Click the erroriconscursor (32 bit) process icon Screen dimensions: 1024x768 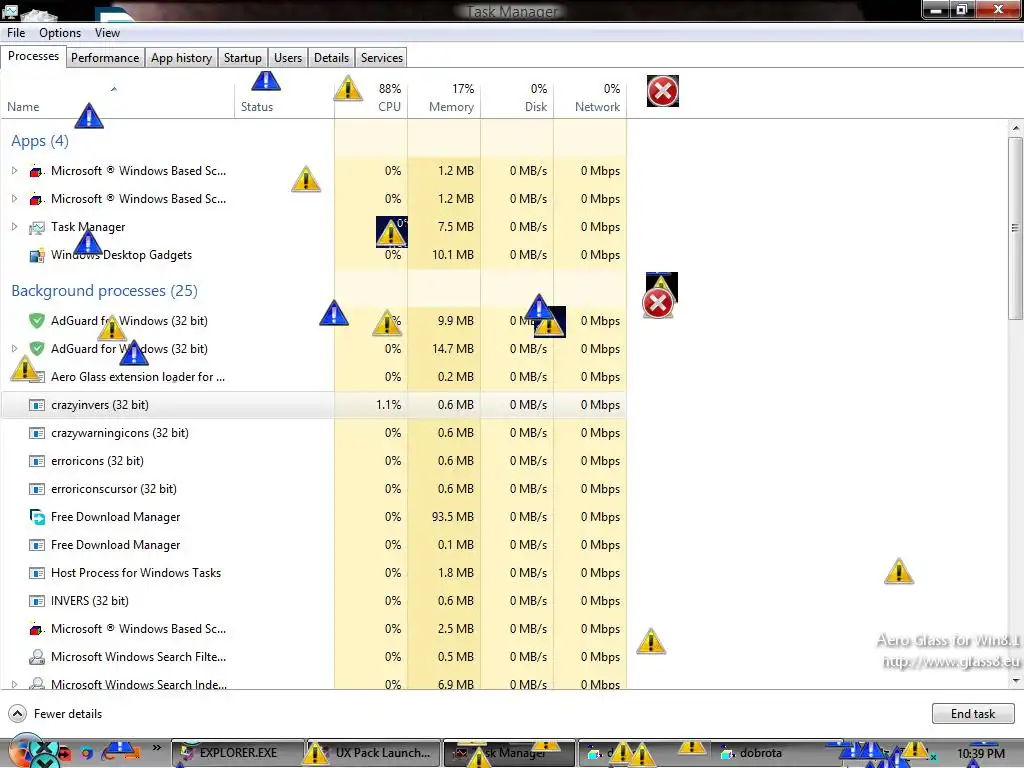tap(37, 489)
